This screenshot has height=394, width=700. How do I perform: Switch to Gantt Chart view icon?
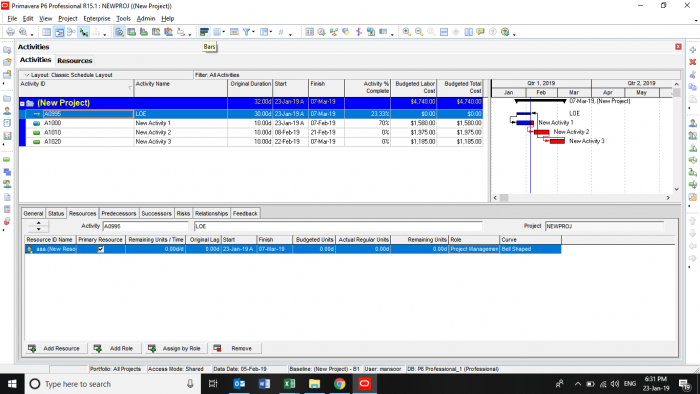[x=59, y=32]
